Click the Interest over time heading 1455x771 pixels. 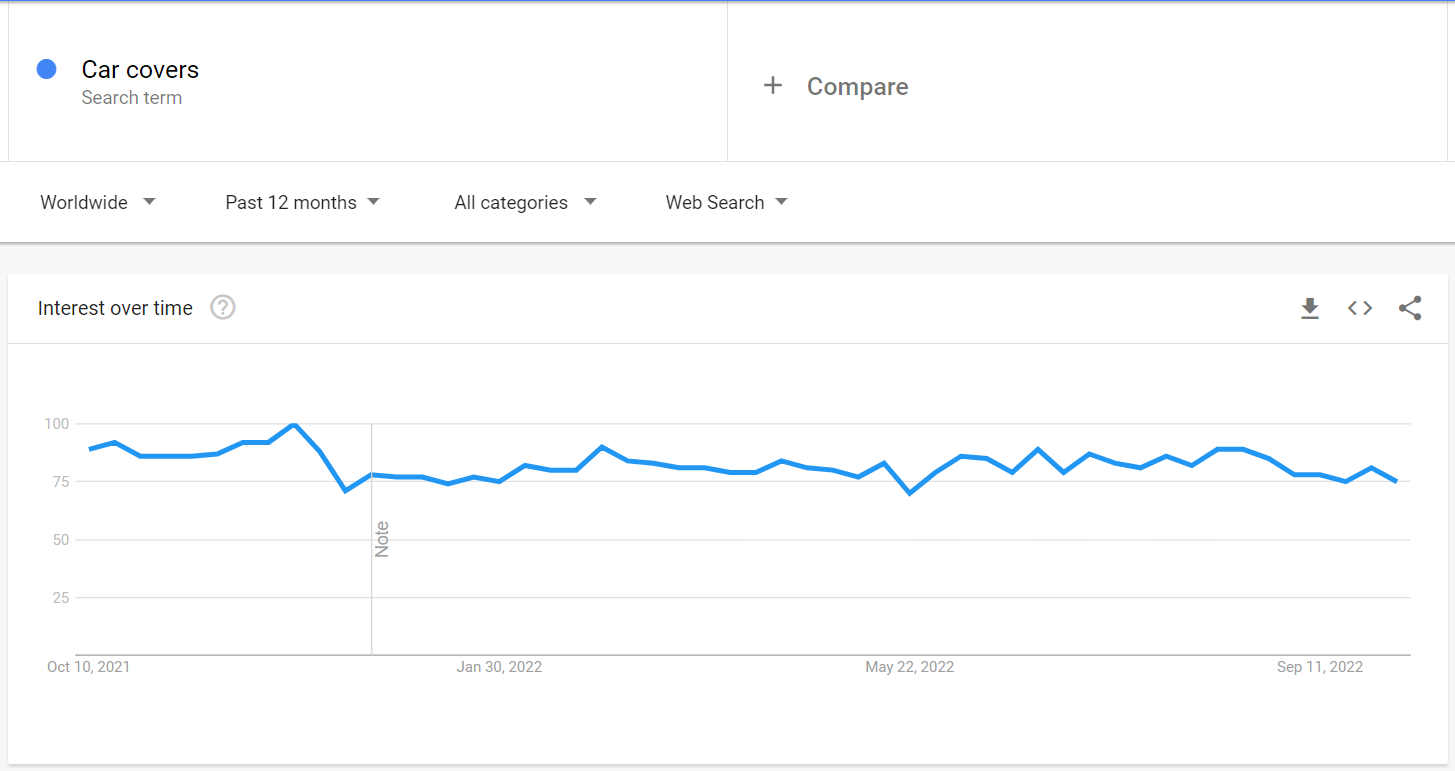click(x=115, y=308)
